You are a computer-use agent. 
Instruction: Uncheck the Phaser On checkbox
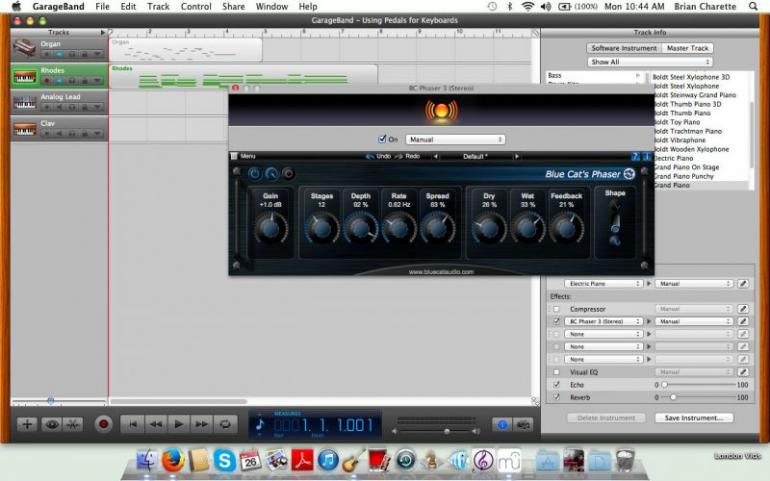(382, 140)
